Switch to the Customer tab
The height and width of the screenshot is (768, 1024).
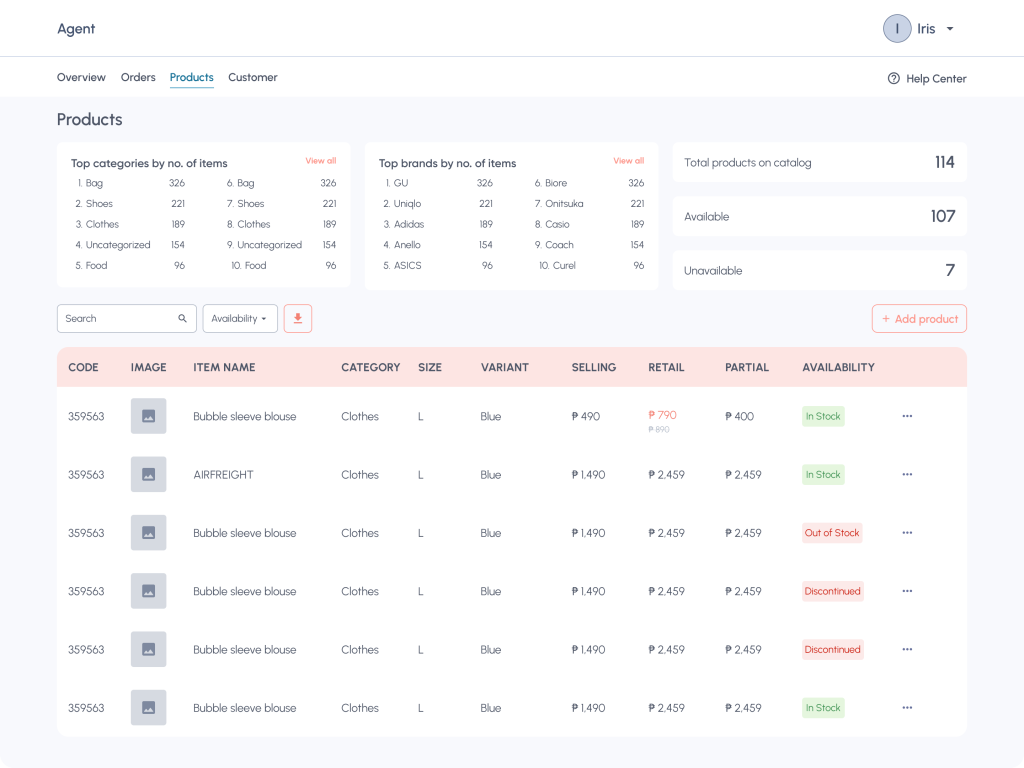click(253, 77)
